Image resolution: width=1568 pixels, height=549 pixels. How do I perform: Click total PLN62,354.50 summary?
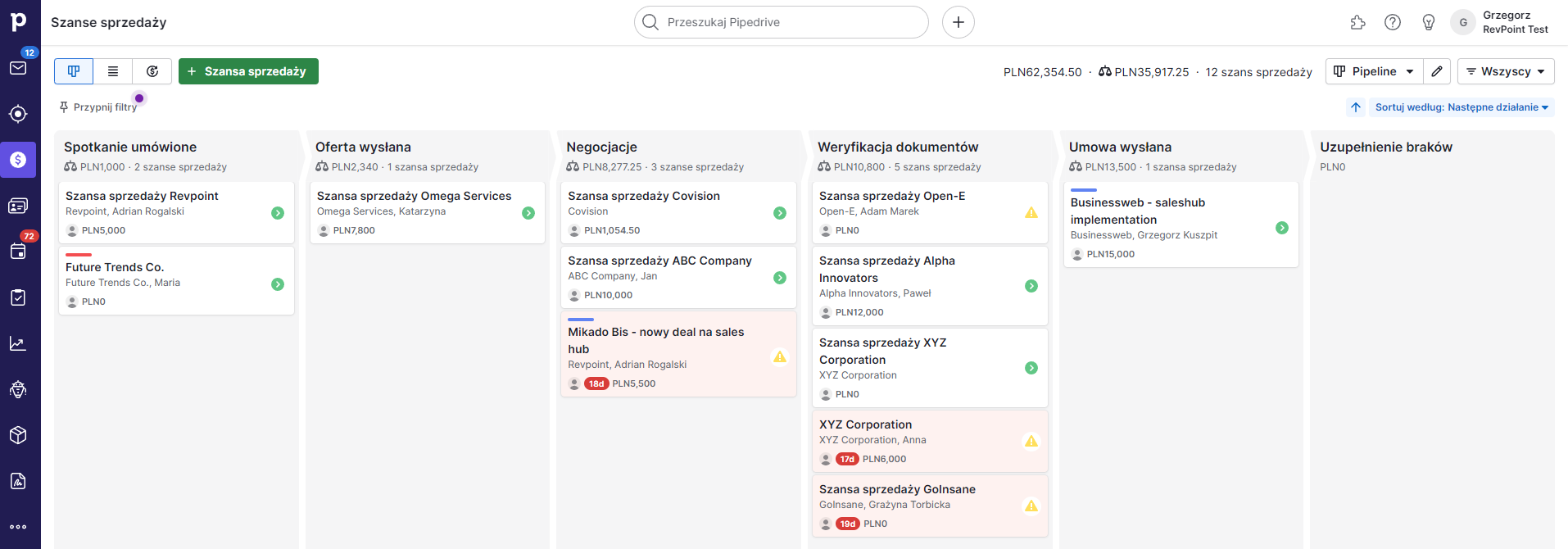pos(1042,72)
